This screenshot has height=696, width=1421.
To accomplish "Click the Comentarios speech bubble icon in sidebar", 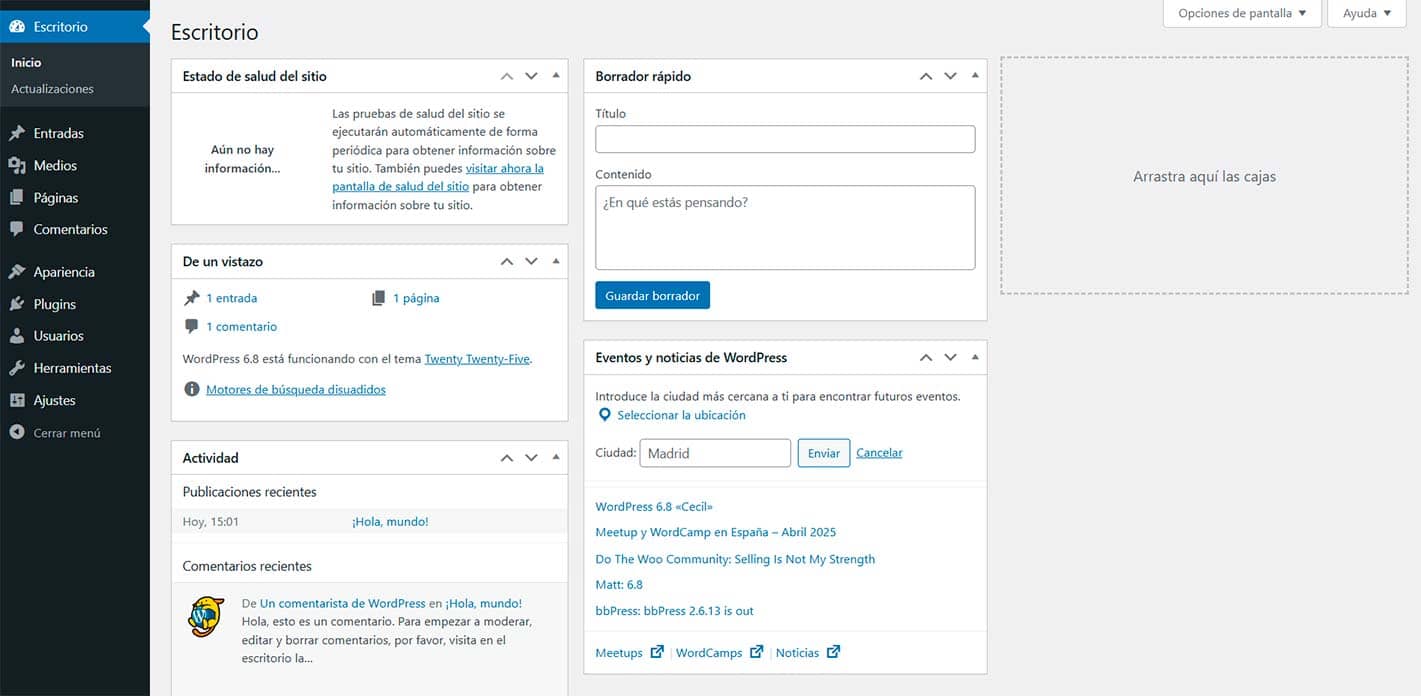I will [x=17, y=229].
